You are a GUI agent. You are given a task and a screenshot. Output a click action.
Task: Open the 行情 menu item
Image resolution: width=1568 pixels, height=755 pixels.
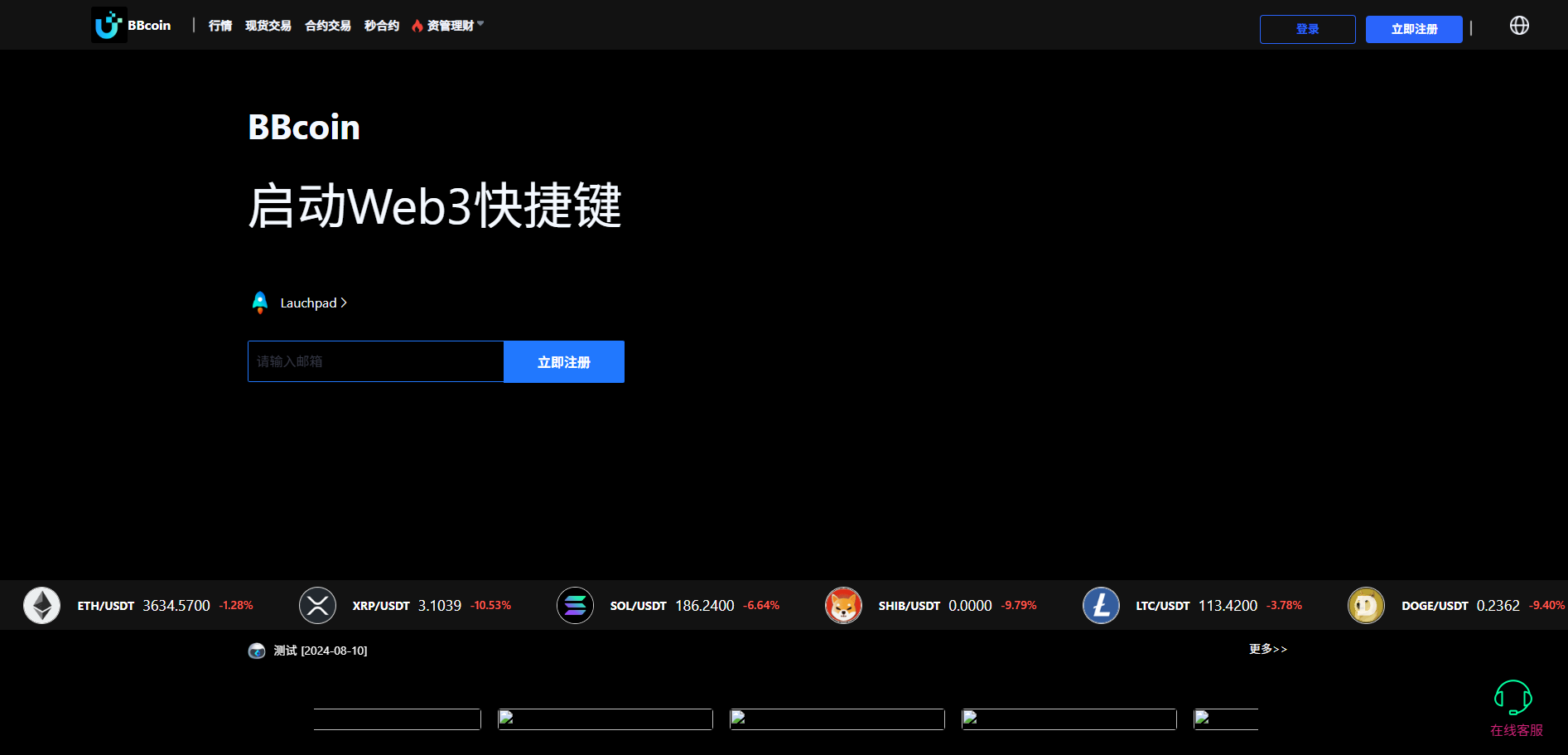[x=220, y=26]
